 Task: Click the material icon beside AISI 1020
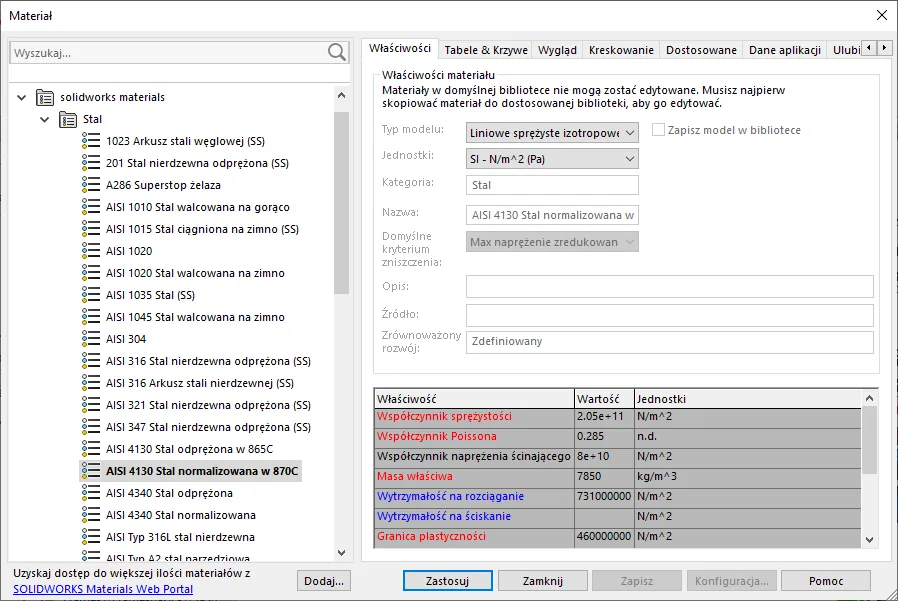[x=91, y=251]
